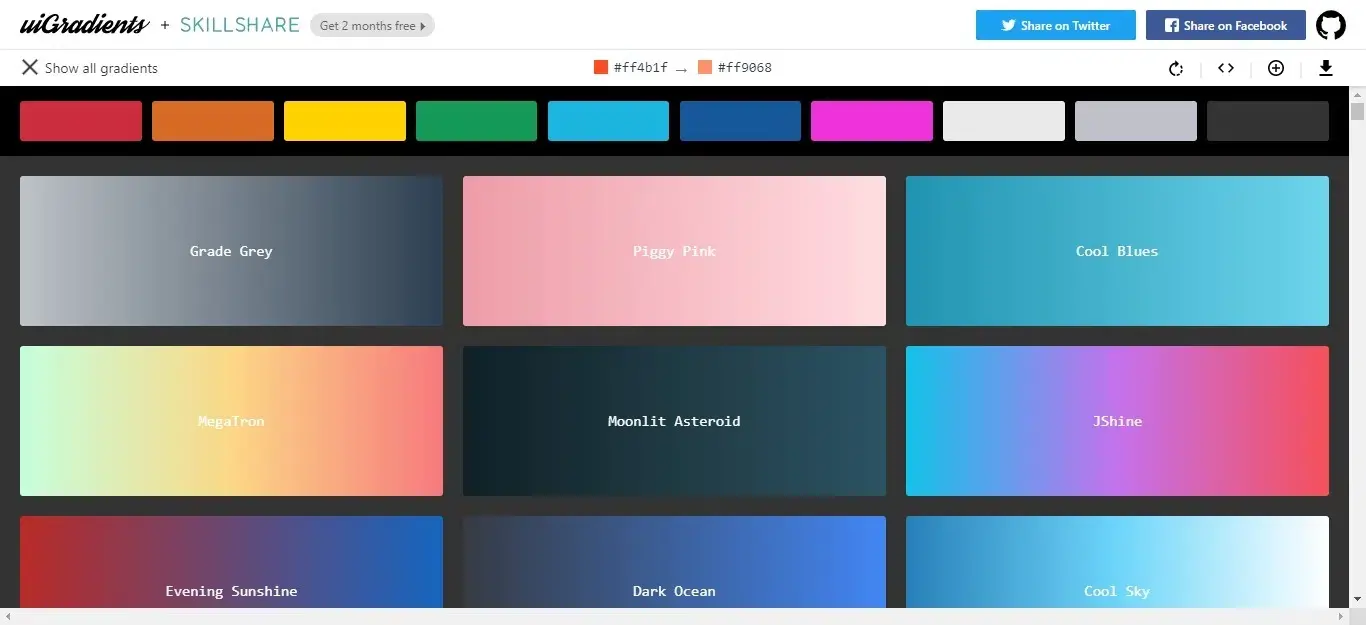
Task: Filter gradients by the orange swatch
Action: (x=213, y=121)
